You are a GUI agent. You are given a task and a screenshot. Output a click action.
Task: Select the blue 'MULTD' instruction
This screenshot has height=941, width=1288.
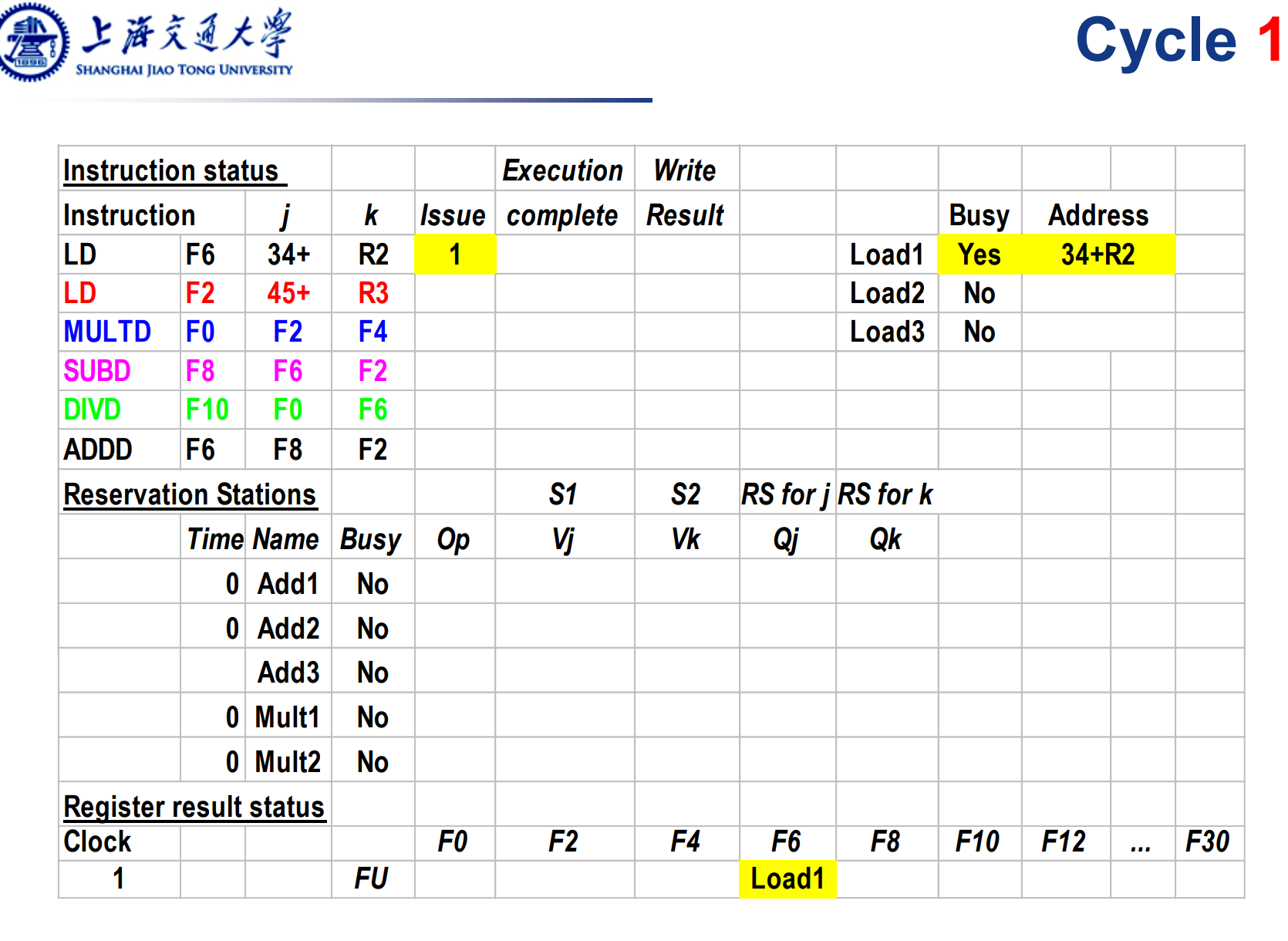(107, 332)
